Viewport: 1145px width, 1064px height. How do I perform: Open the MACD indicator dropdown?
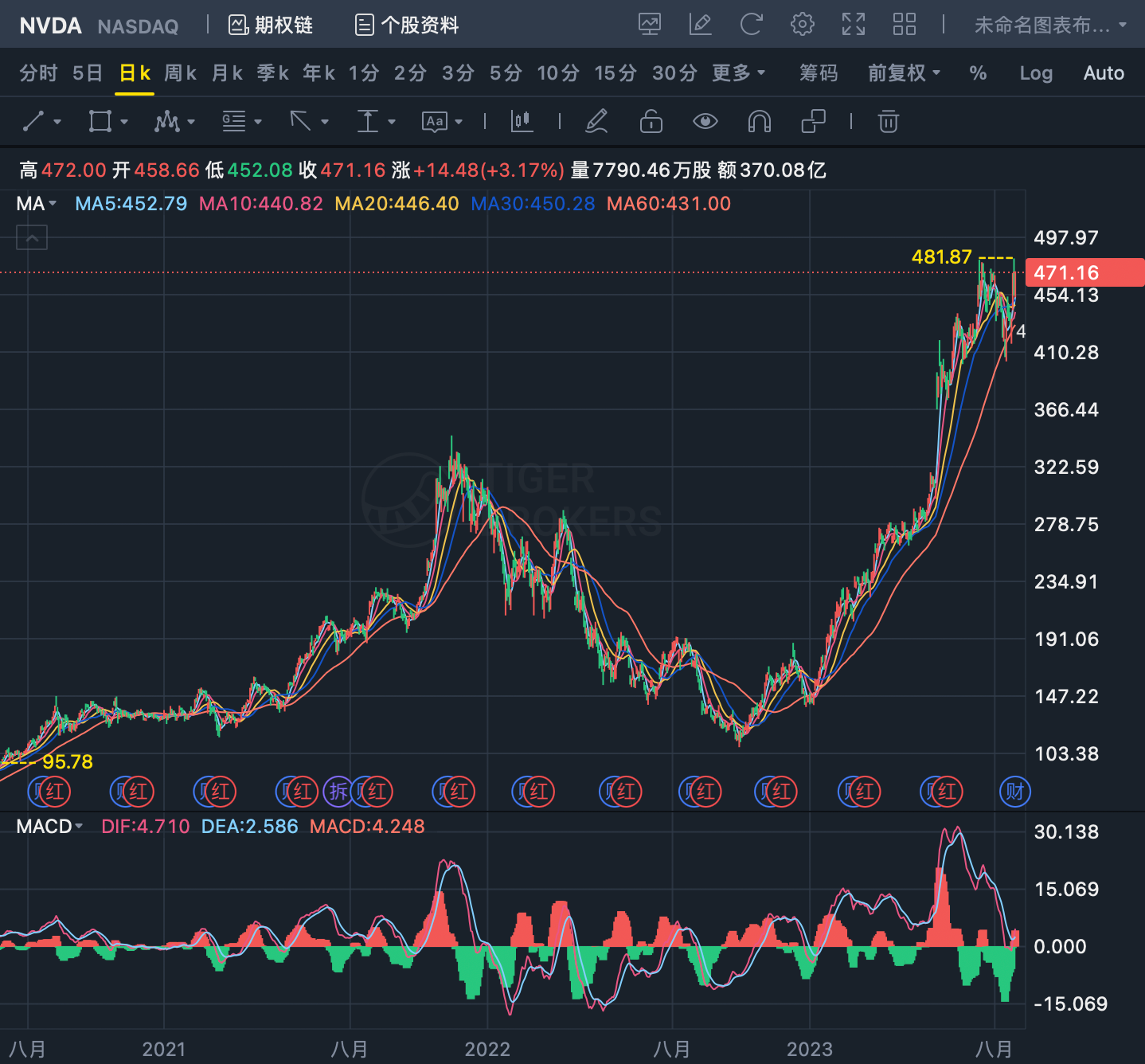pyautogui.click(x=49, y=826)
